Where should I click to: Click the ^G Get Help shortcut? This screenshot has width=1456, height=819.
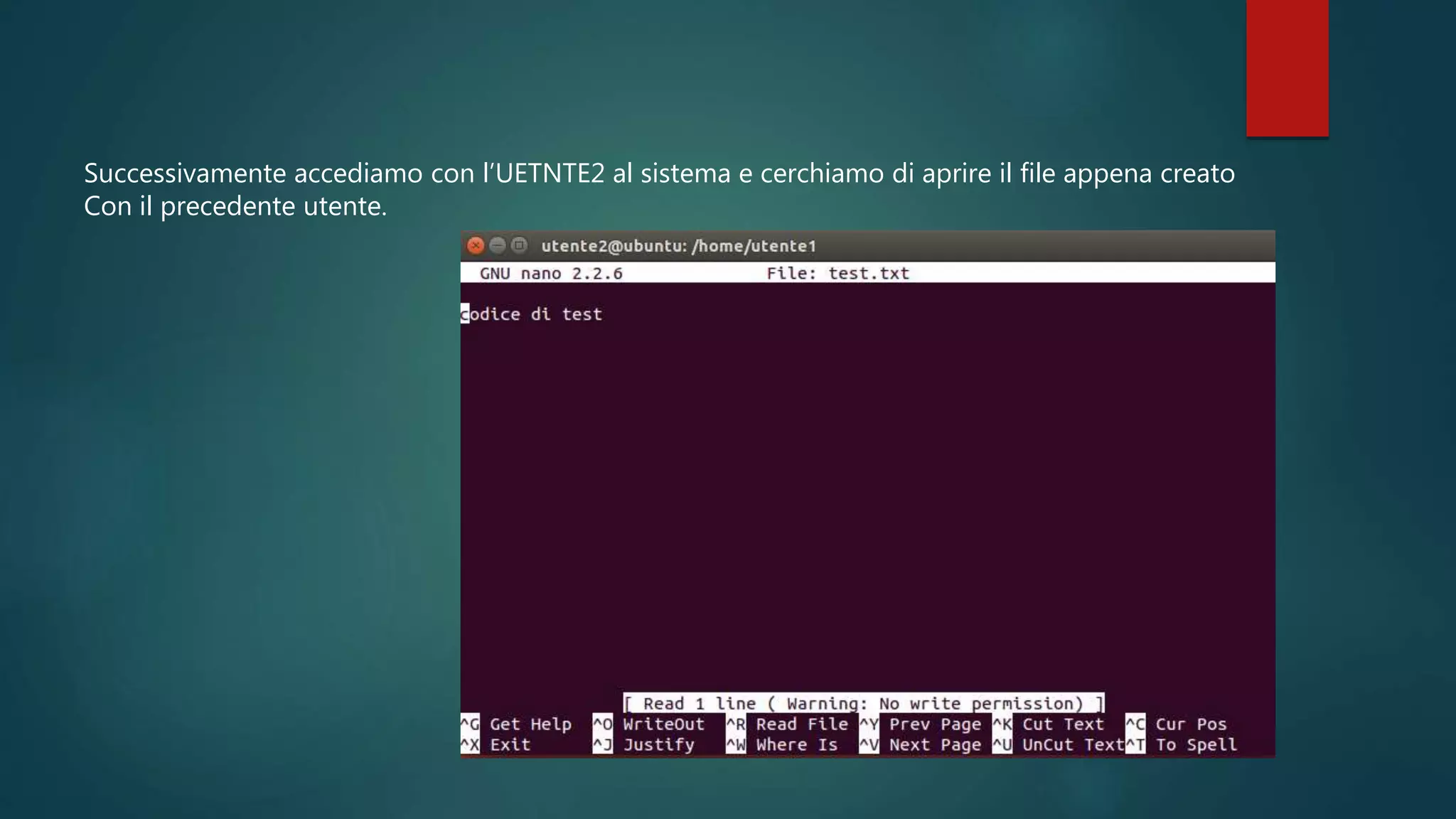(x=516, y=724)
